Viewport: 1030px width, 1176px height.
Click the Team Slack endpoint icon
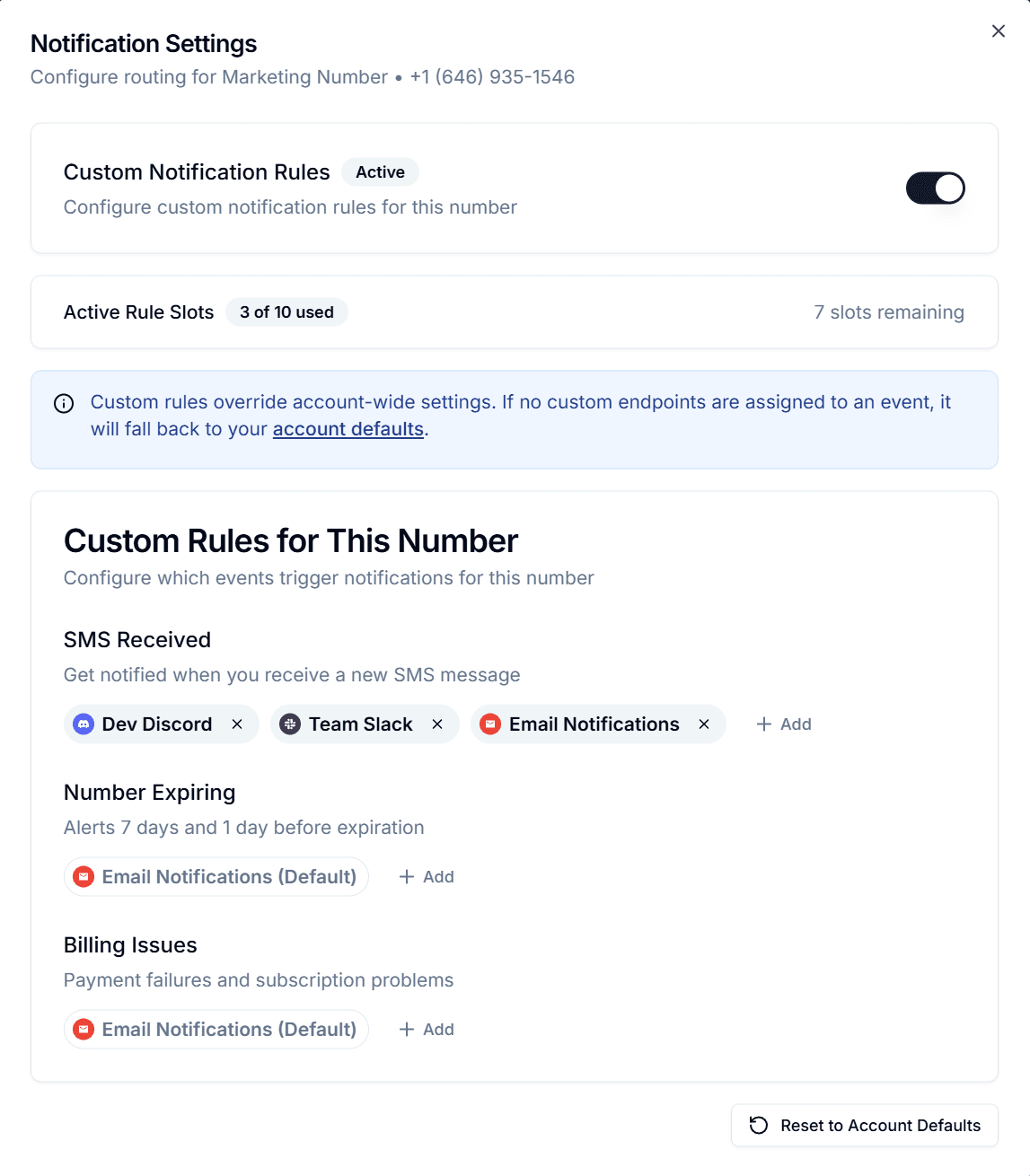pos(290,724)
